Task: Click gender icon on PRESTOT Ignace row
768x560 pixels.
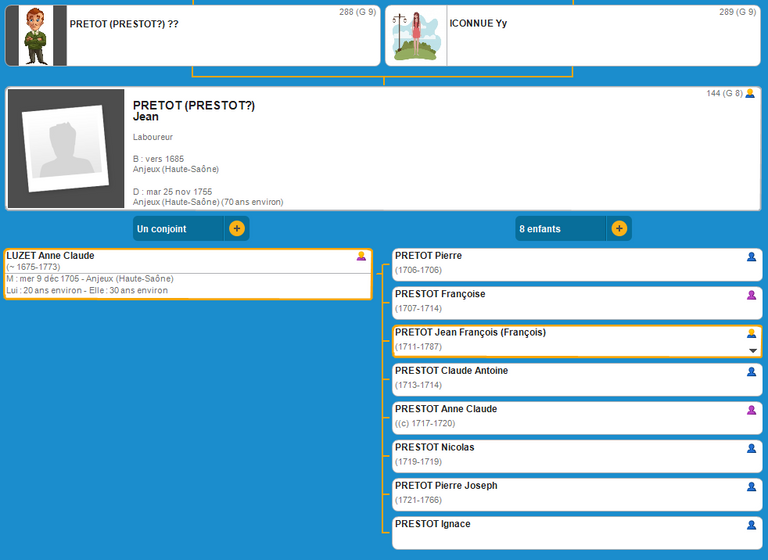Action: click(x=751, y=525)
